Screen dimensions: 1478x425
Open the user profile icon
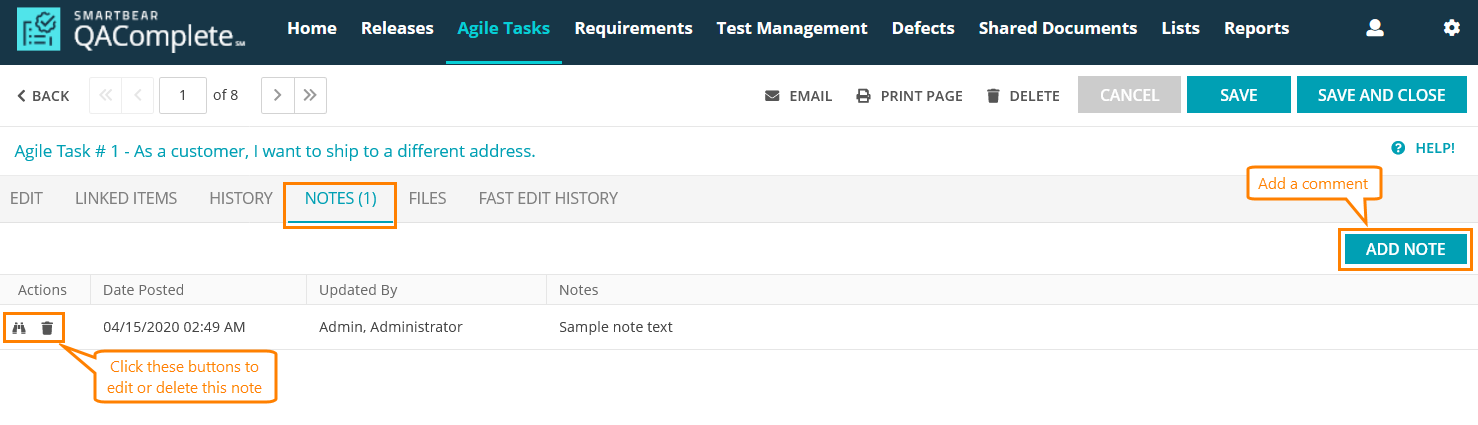pyautogui.click(x=1375, y=28)
